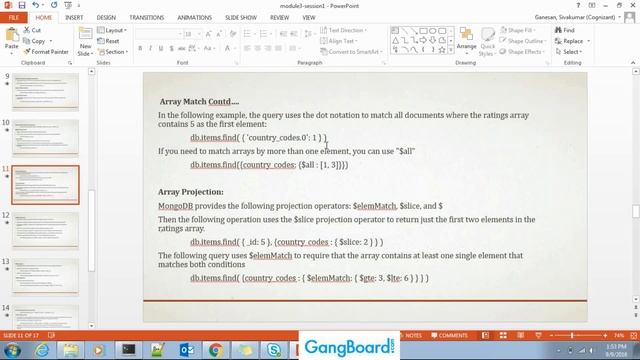640x360 pixels.
Task: Toggle align text right
Action: coord(268,48)
